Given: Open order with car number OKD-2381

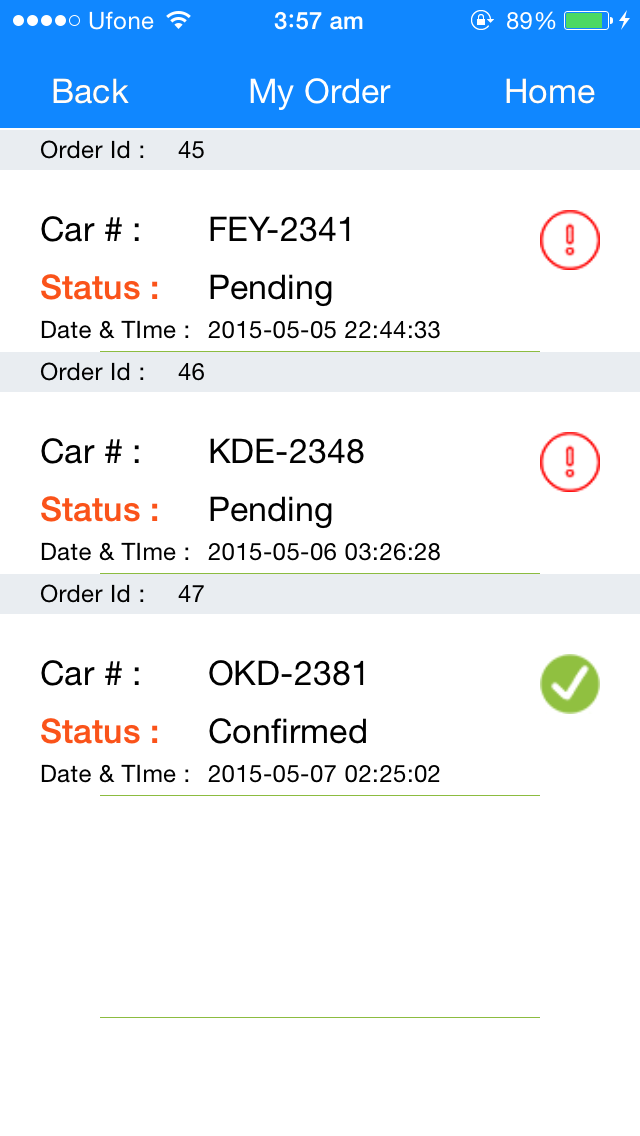Looking at the screenshot, I should 288,674.
